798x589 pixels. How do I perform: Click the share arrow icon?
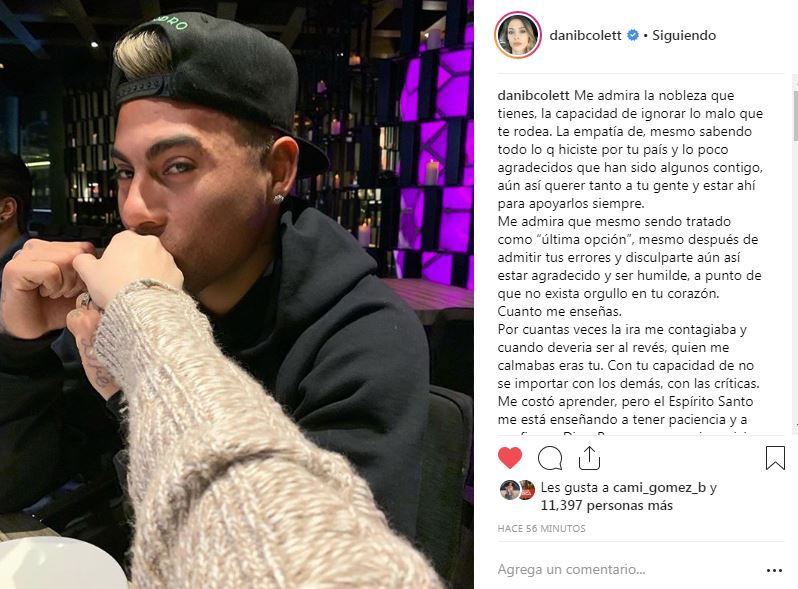pos(589,458)
